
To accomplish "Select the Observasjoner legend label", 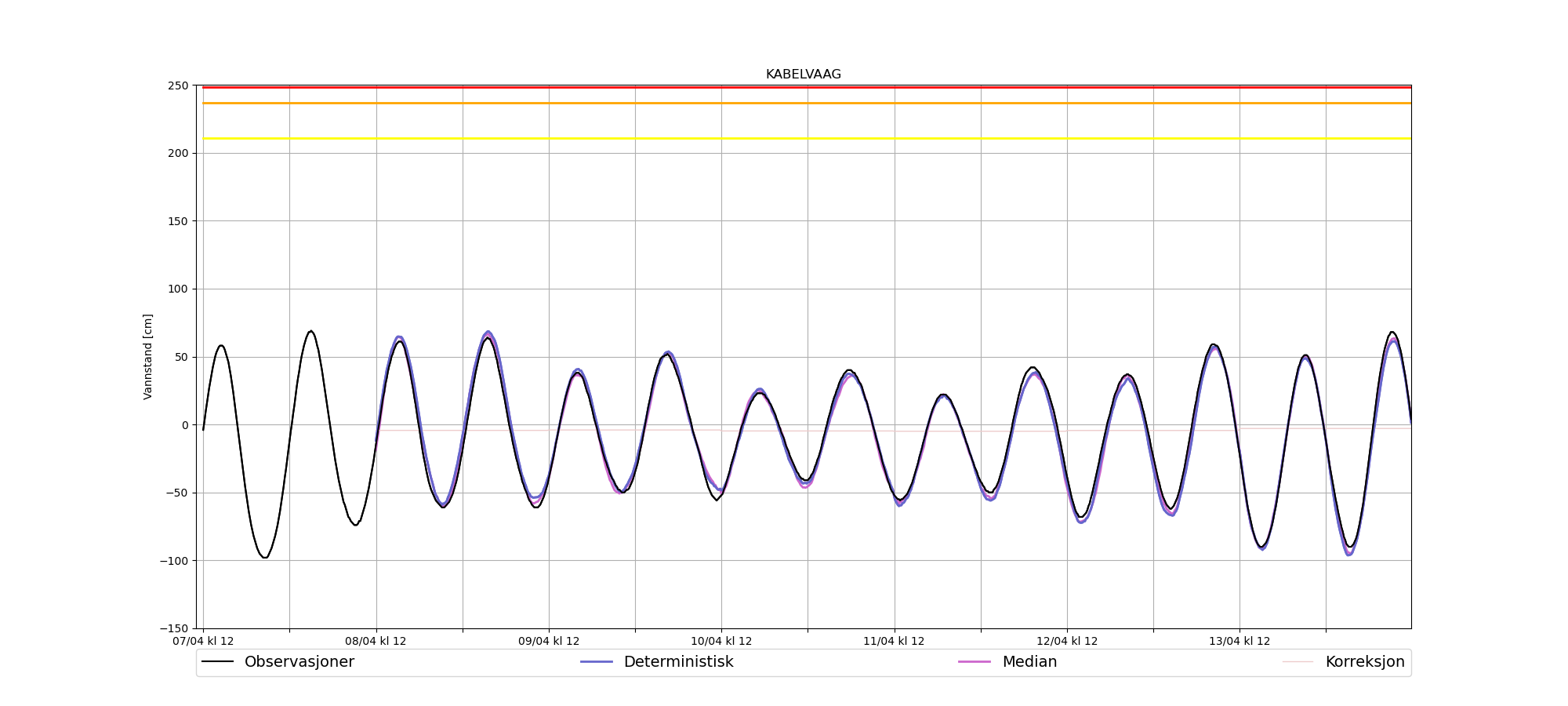I will pos(299,662).
